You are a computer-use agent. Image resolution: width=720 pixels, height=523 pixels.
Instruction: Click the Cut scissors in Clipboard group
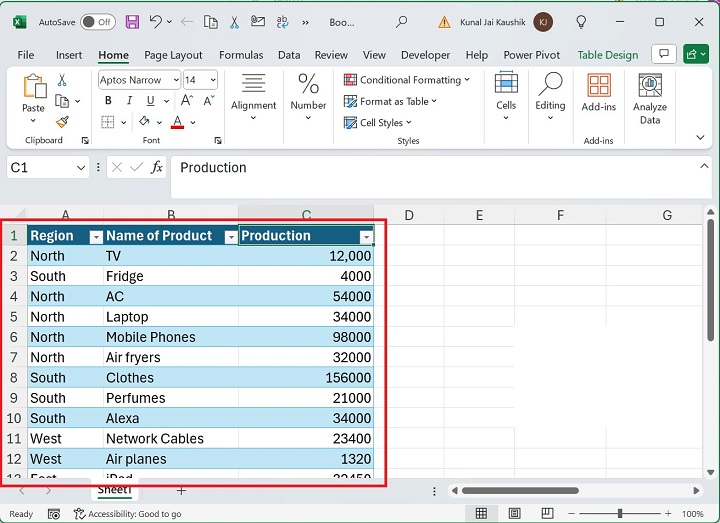[x=62, y=80]
